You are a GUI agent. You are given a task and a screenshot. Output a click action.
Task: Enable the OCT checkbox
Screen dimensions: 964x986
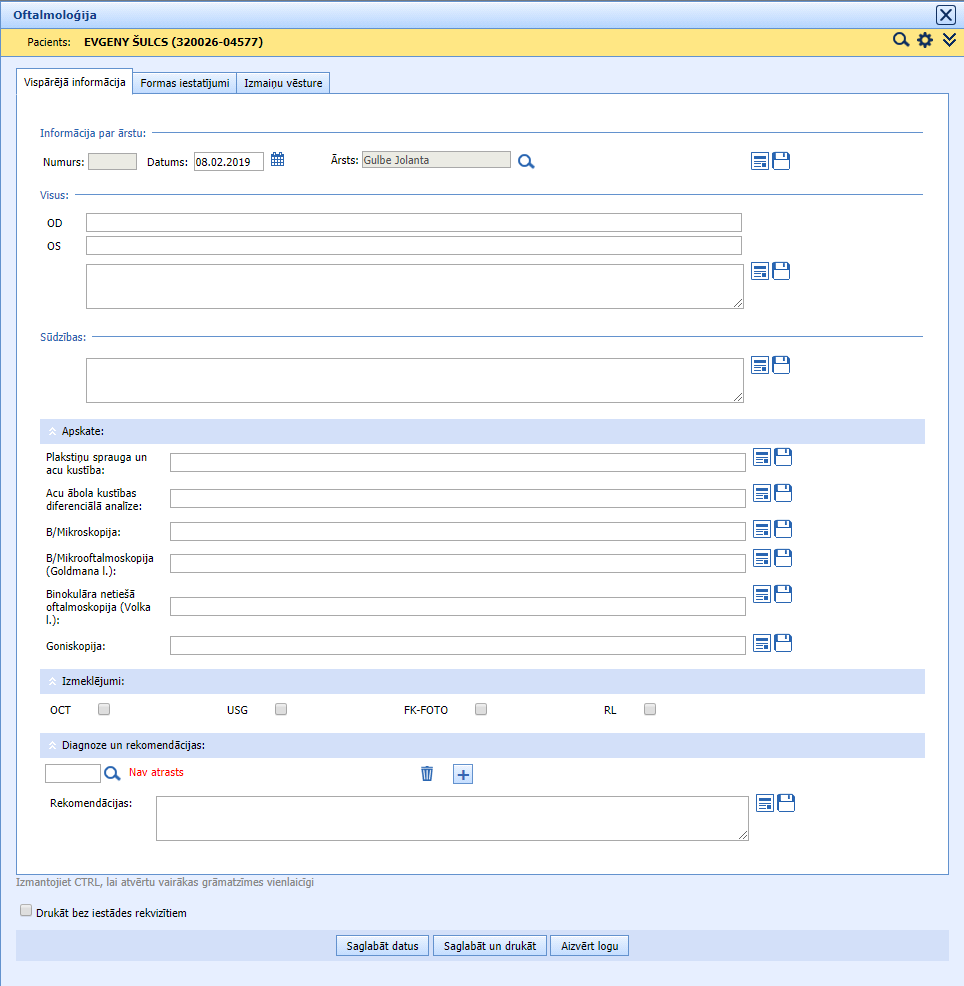click(x=104, y=709)
